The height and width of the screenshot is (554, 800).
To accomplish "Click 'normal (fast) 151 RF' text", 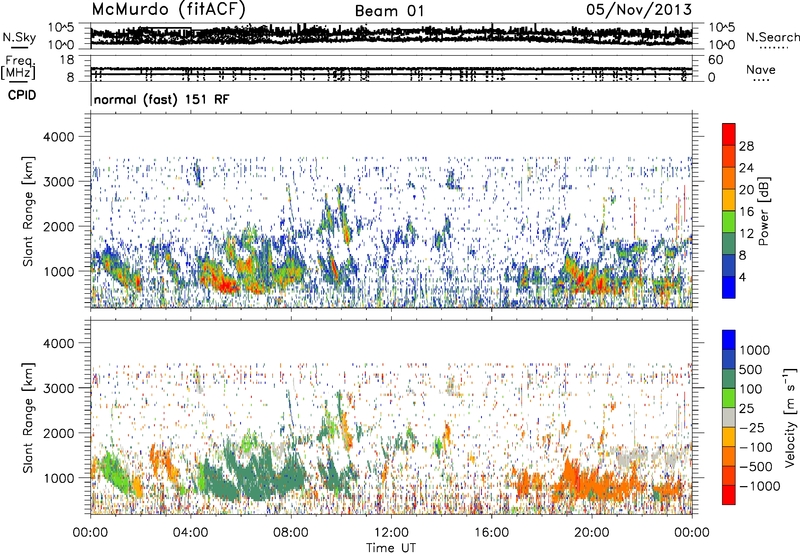I will click(161, 99).
